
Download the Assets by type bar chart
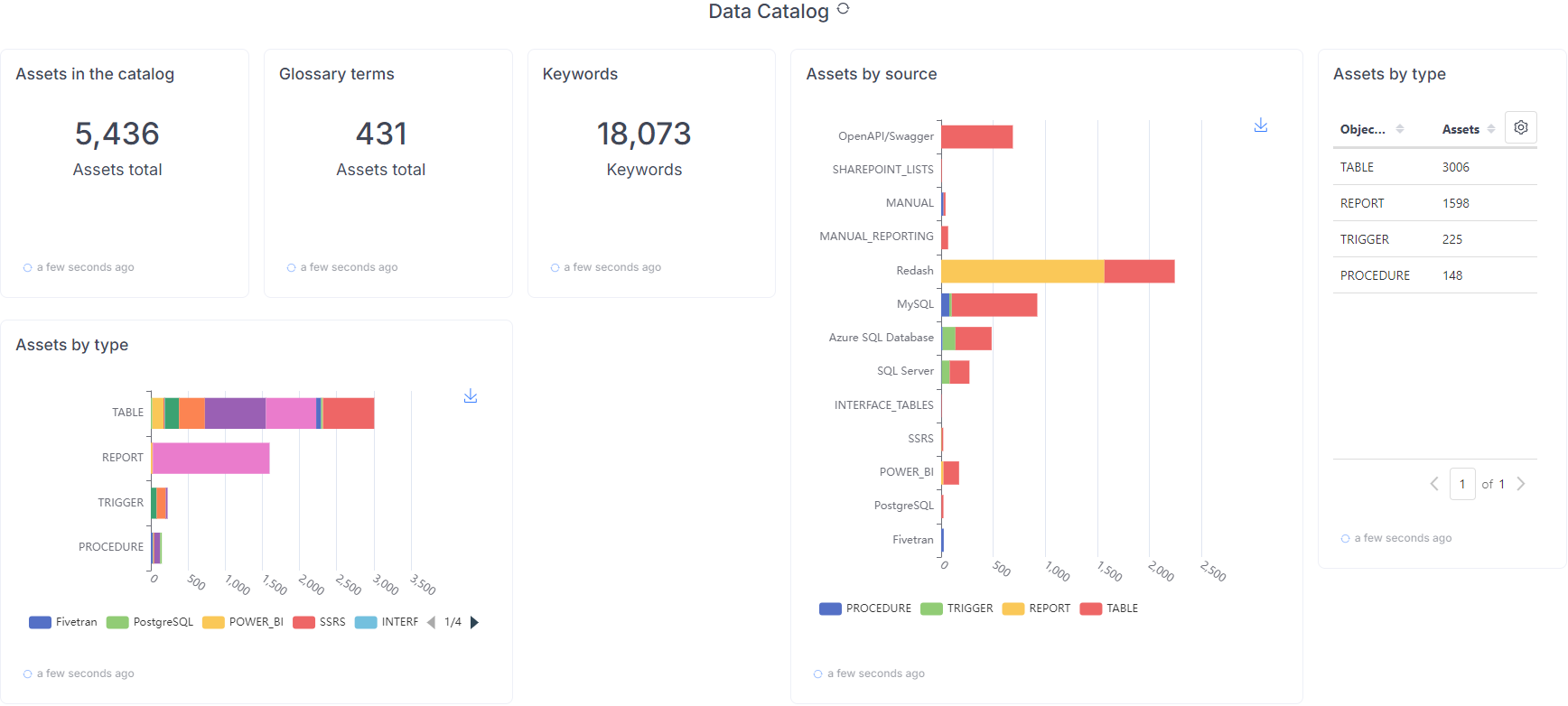coord(471,396)
